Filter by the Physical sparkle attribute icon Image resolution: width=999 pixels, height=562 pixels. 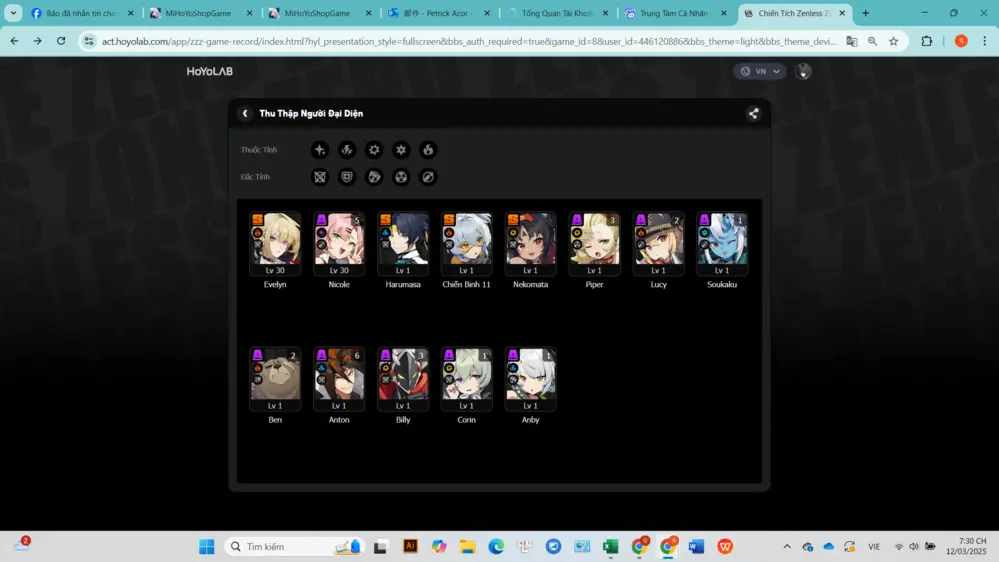point(320,150)
